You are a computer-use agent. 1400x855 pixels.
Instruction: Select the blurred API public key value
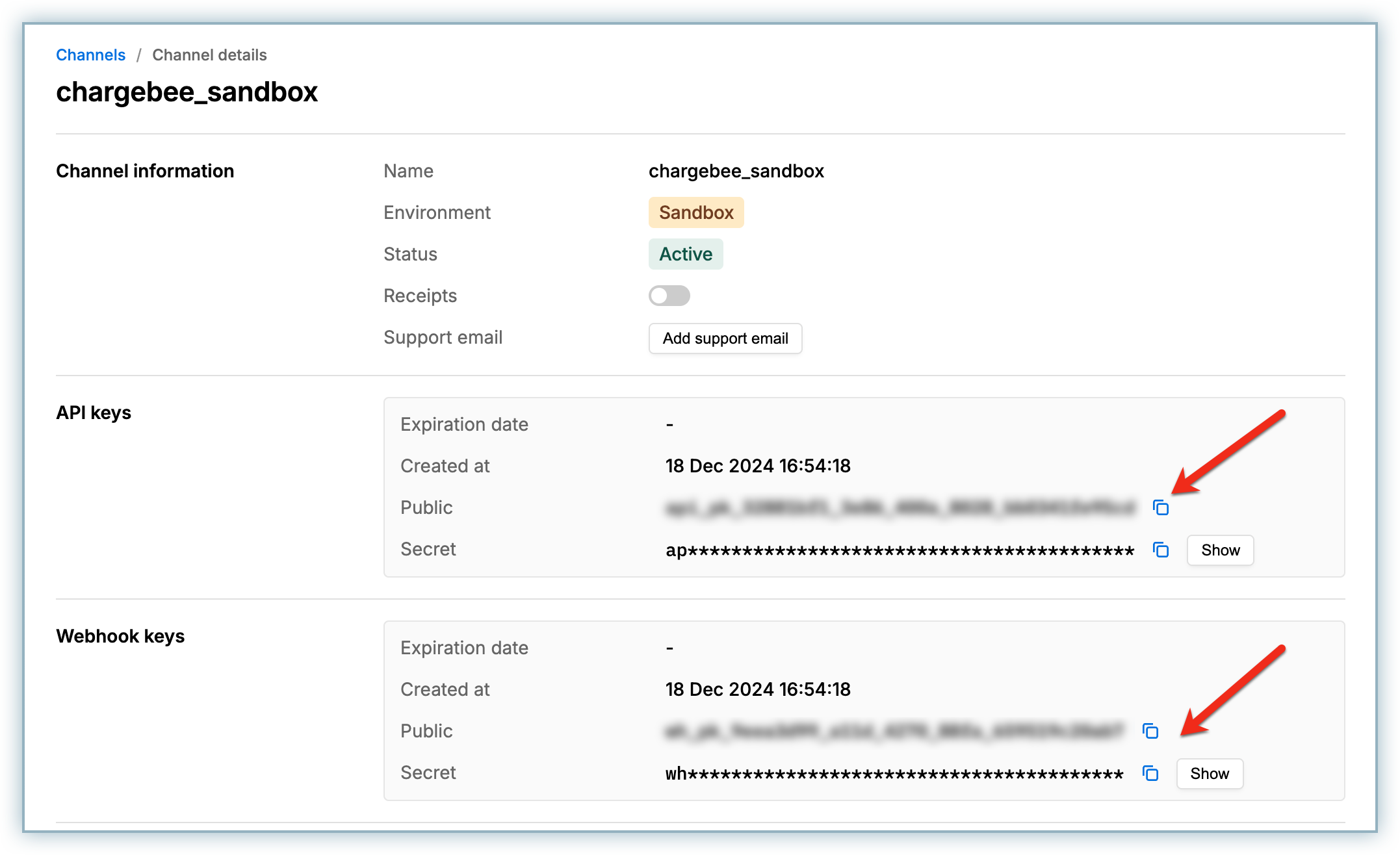(900, 507)
